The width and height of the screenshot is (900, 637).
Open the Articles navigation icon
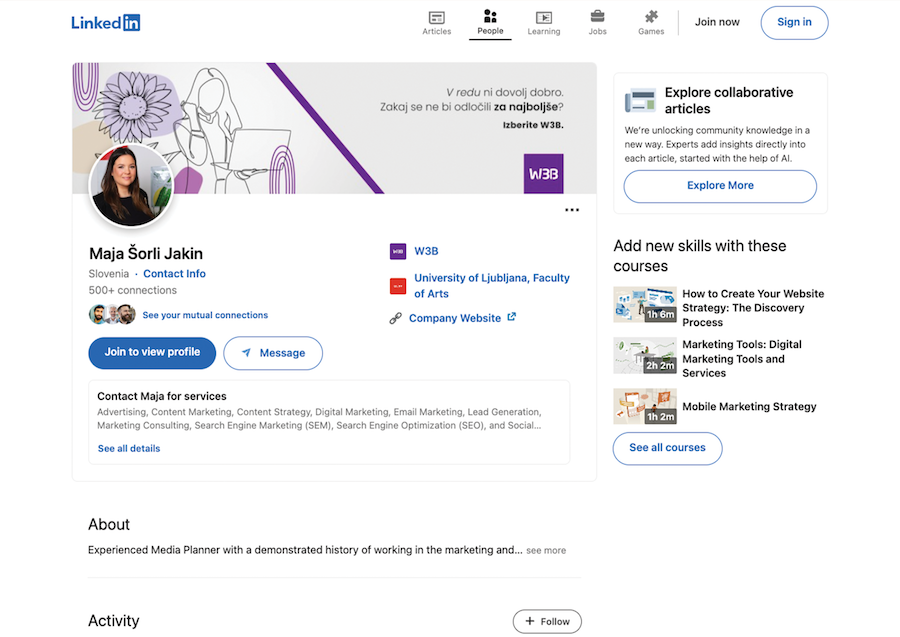(436, 18)
